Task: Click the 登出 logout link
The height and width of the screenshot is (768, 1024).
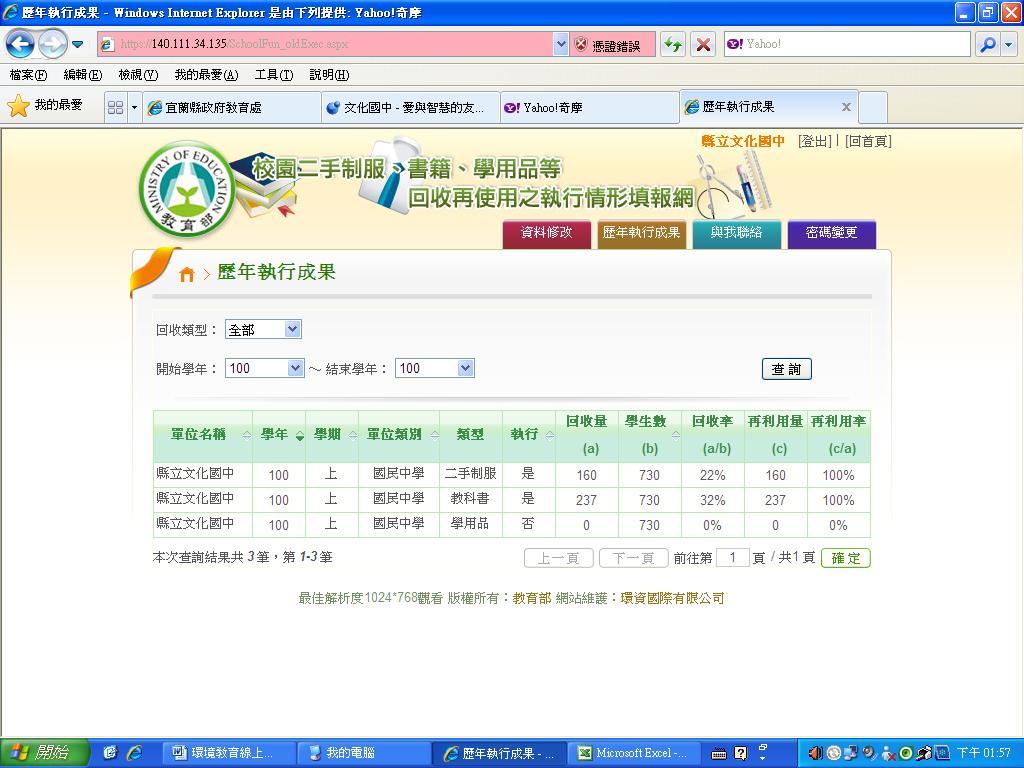Action: 815,141
